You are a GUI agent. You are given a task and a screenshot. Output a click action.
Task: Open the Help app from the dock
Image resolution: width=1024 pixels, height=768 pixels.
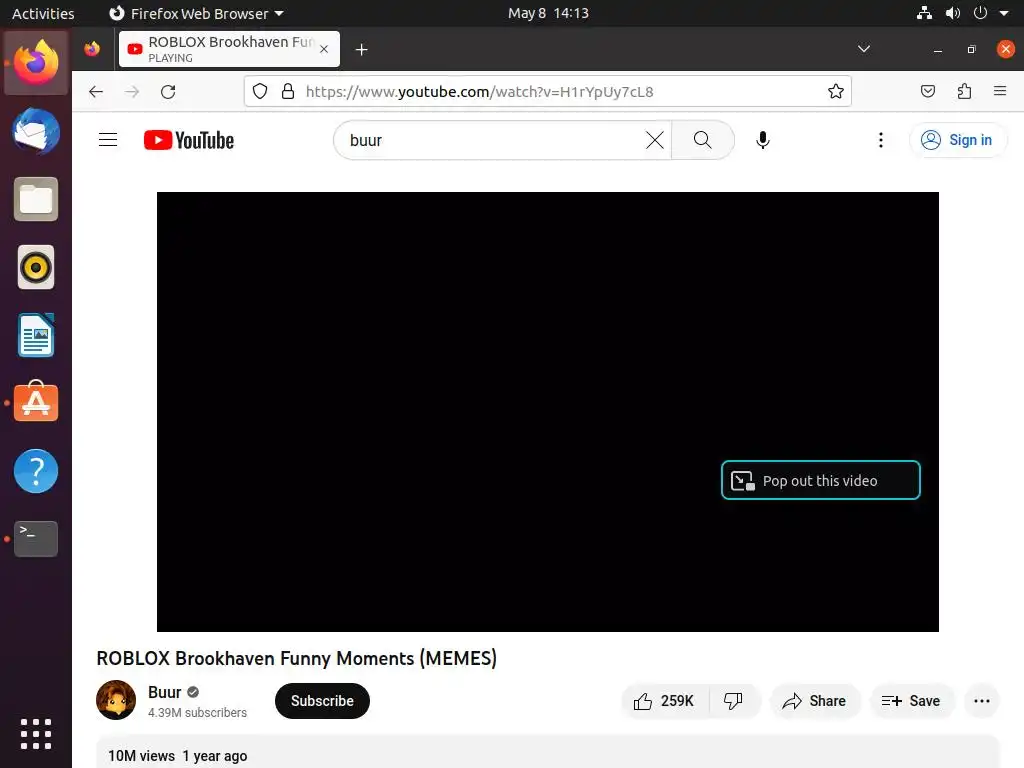pos(36,471)
